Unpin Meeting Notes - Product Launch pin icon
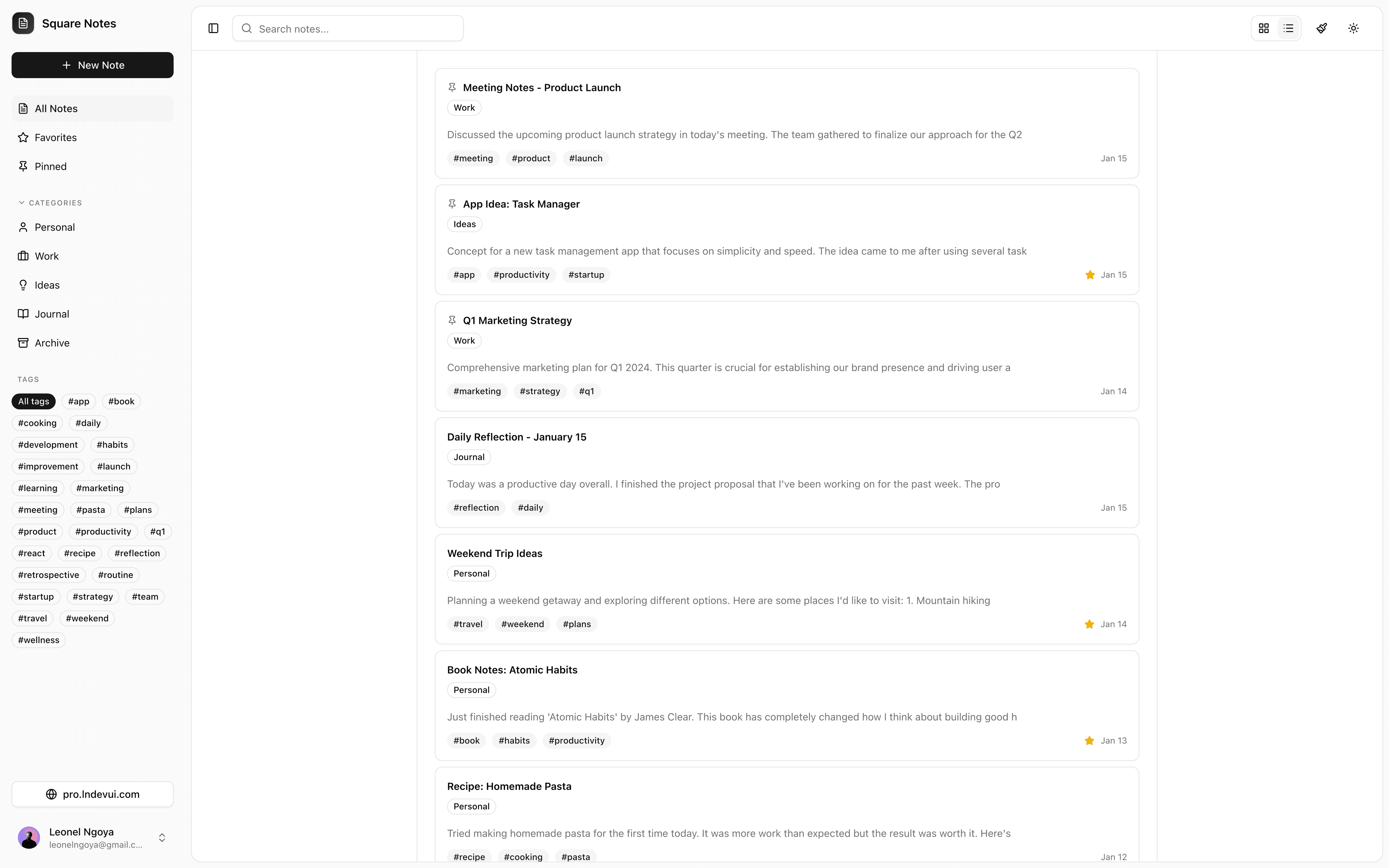 pos(452,87)
